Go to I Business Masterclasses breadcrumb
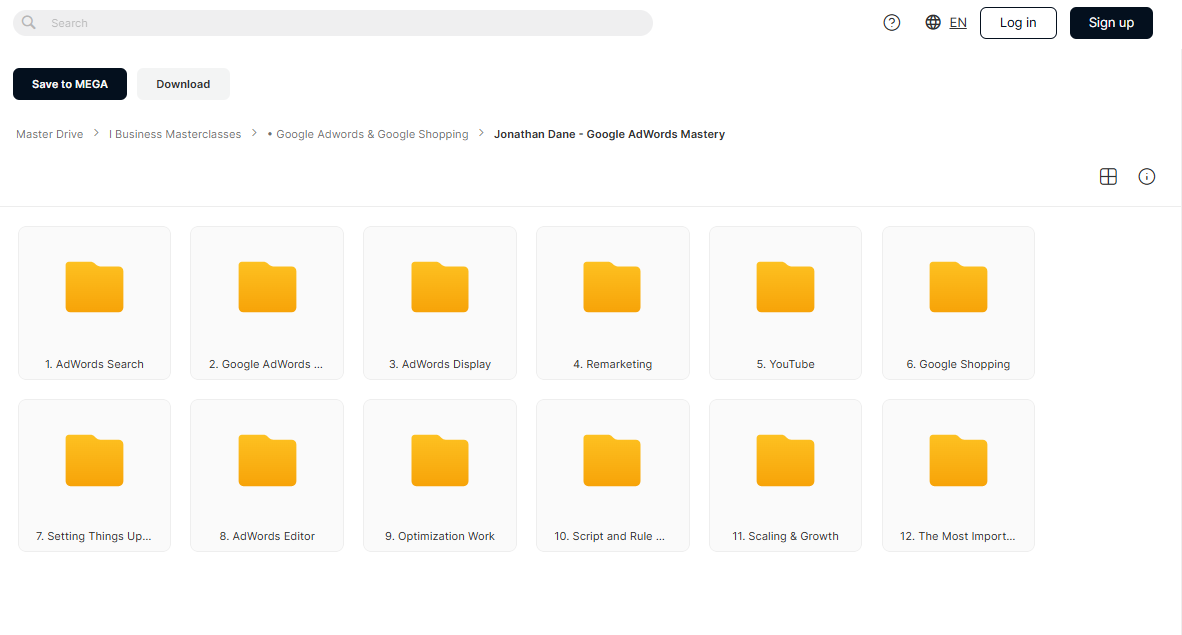Image resolution: width=1182 pixels, height=635 pixels. point(175,134)
